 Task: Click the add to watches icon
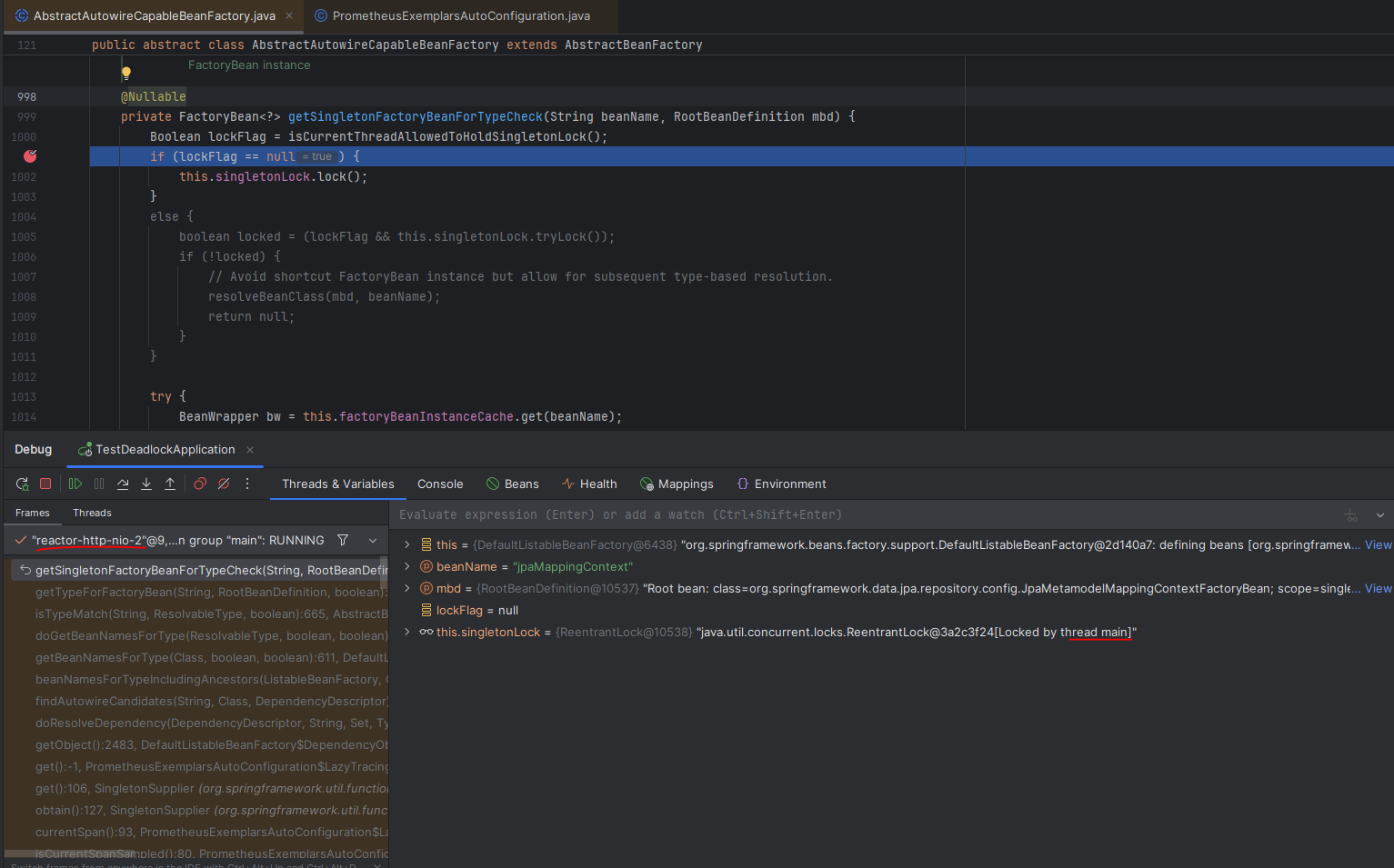(1351, 515)
